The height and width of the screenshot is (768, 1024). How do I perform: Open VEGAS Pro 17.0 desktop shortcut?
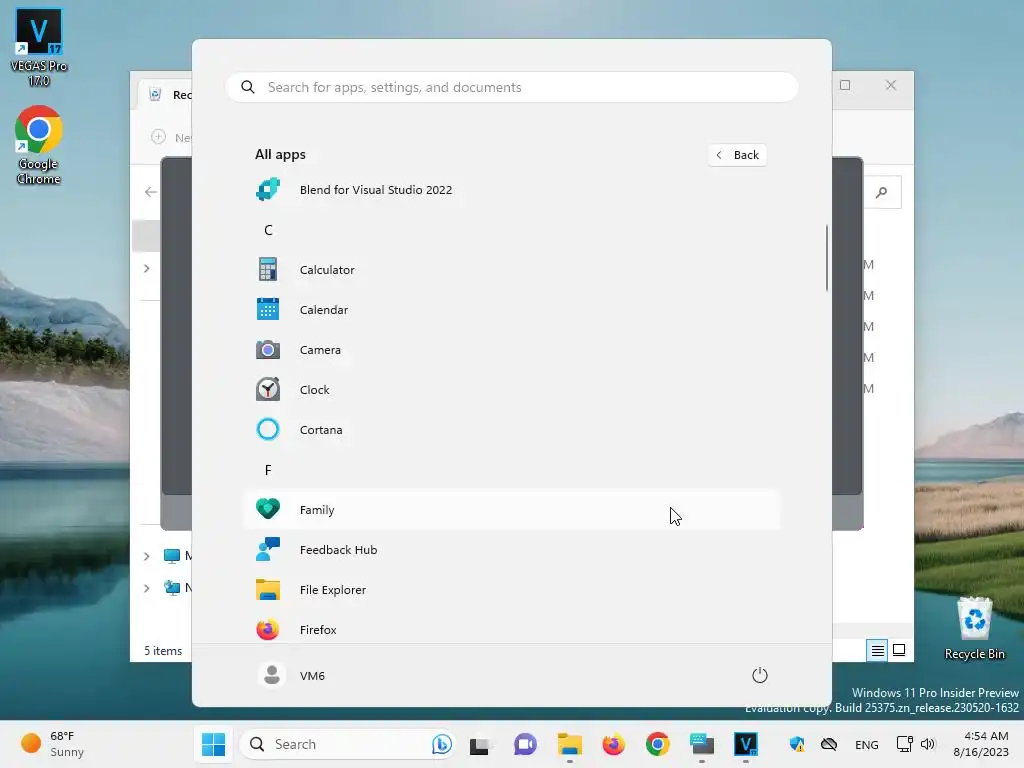pyautogui.click(x=39, y=47)
